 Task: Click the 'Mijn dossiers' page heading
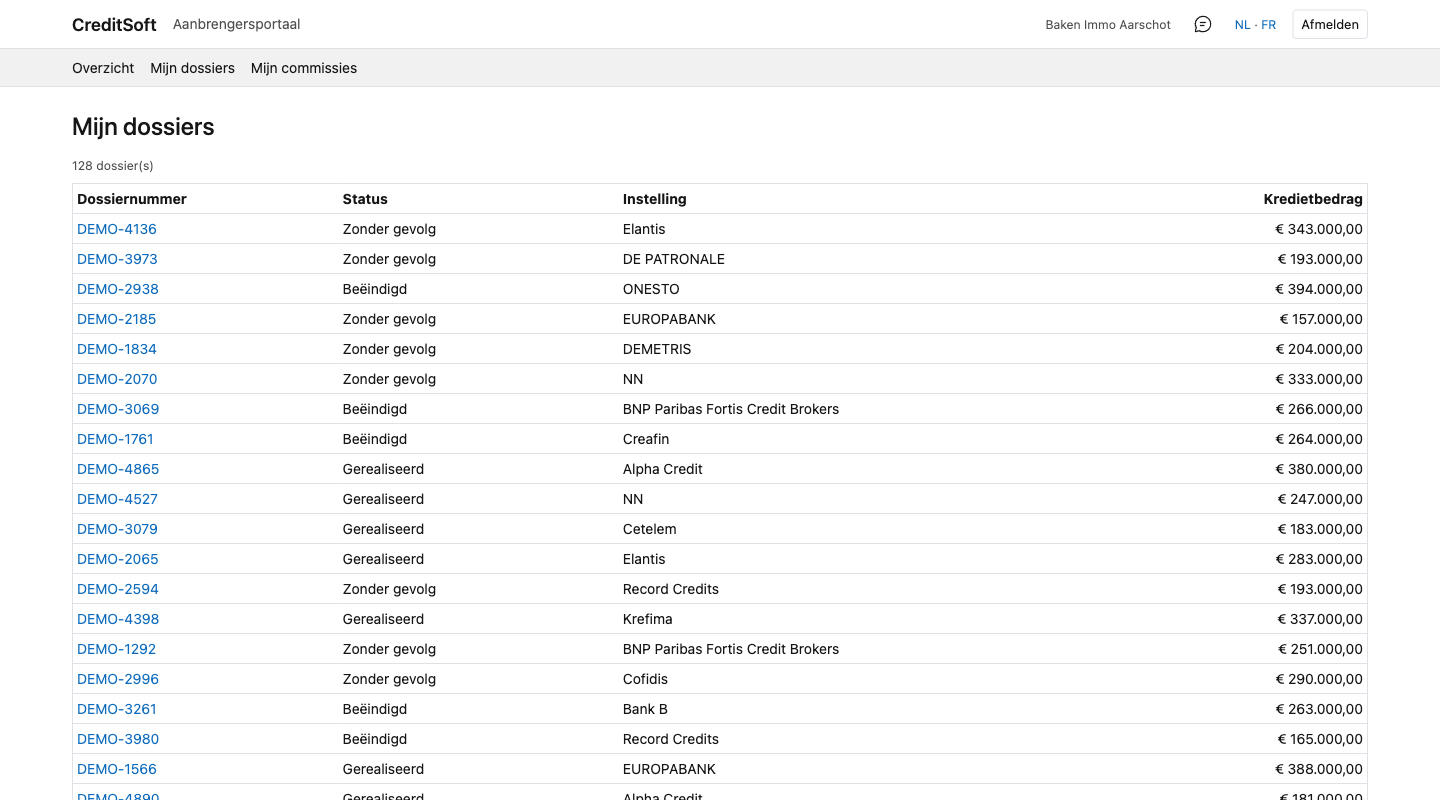[x=143, y=127]
